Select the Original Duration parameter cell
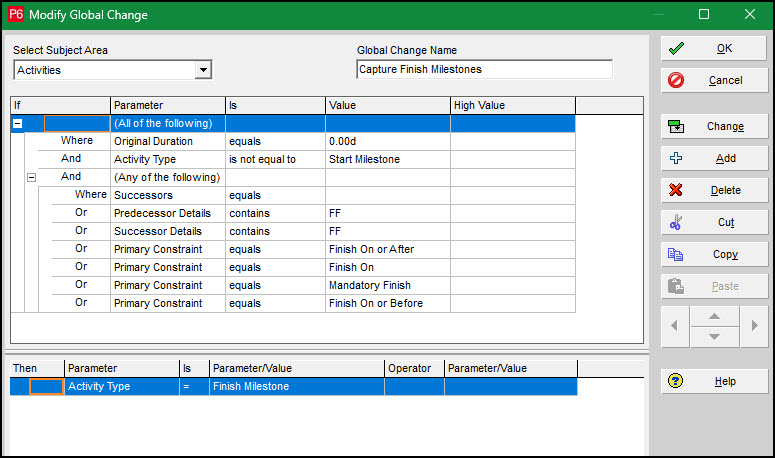This screenshot has width=775, height=458. click(x=168, y=141)
